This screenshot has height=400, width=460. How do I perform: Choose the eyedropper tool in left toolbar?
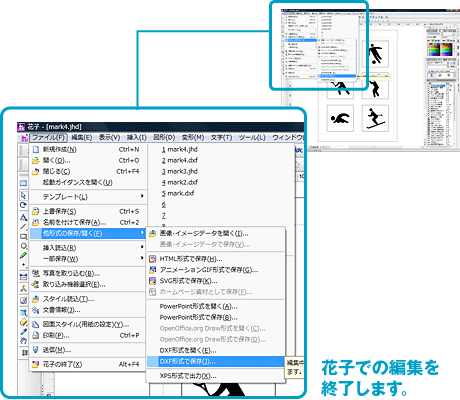23,332
